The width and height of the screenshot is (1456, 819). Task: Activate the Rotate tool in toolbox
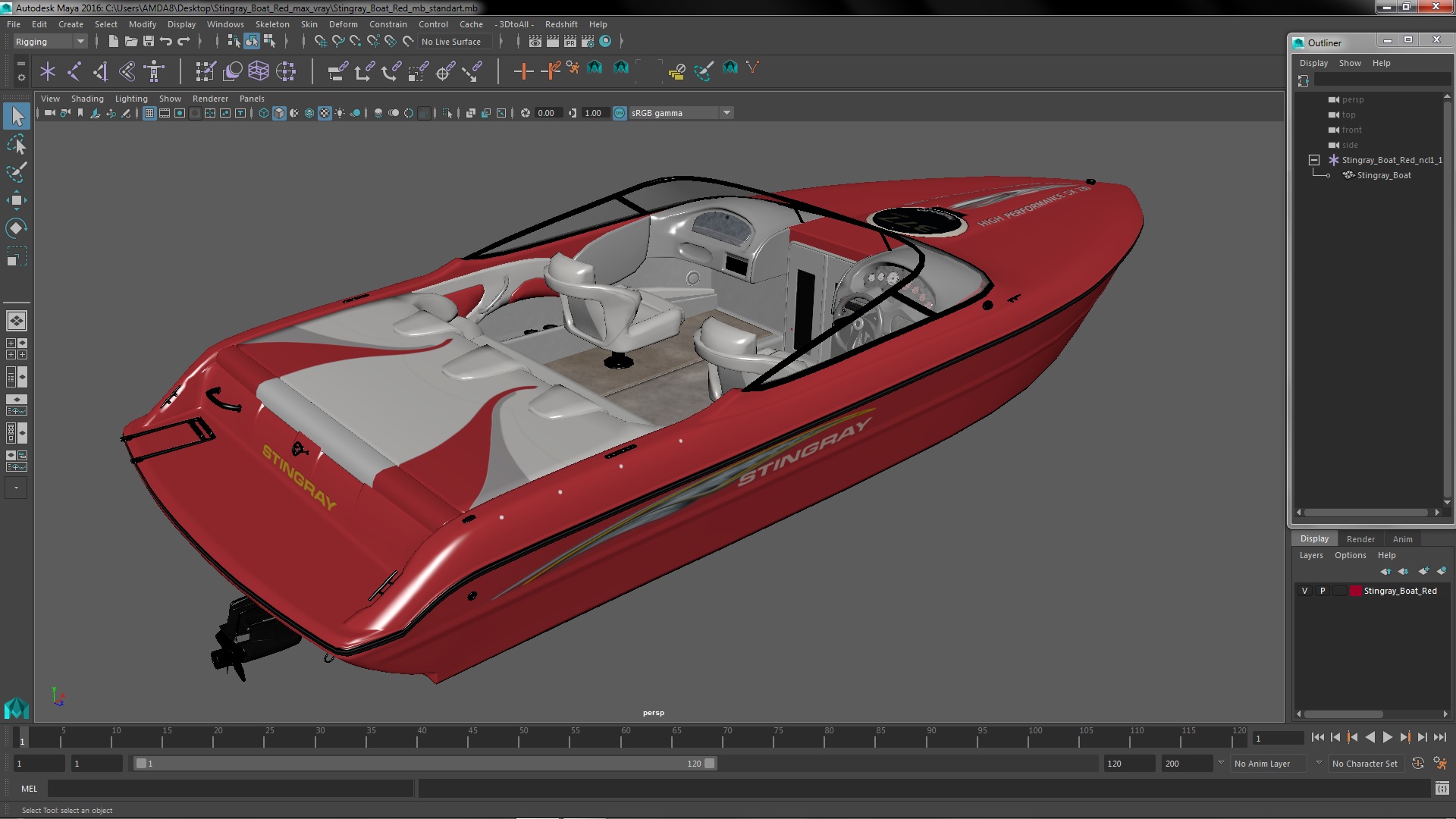click(16, 228)
